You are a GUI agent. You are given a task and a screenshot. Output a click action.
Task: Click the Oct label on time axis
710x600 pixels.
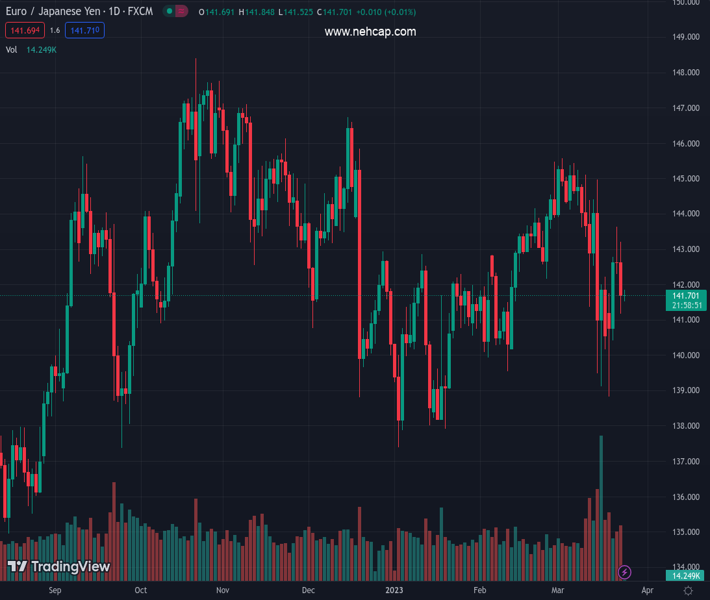140,590
